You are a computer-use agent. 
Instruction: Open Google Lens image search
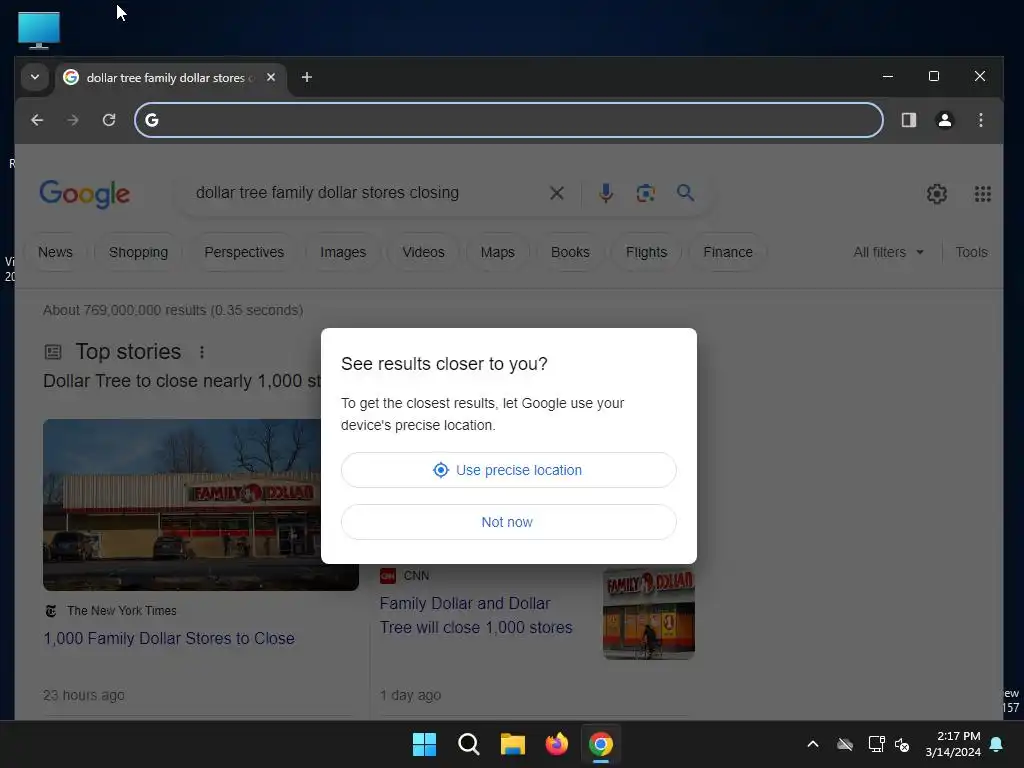coord(645,193)
